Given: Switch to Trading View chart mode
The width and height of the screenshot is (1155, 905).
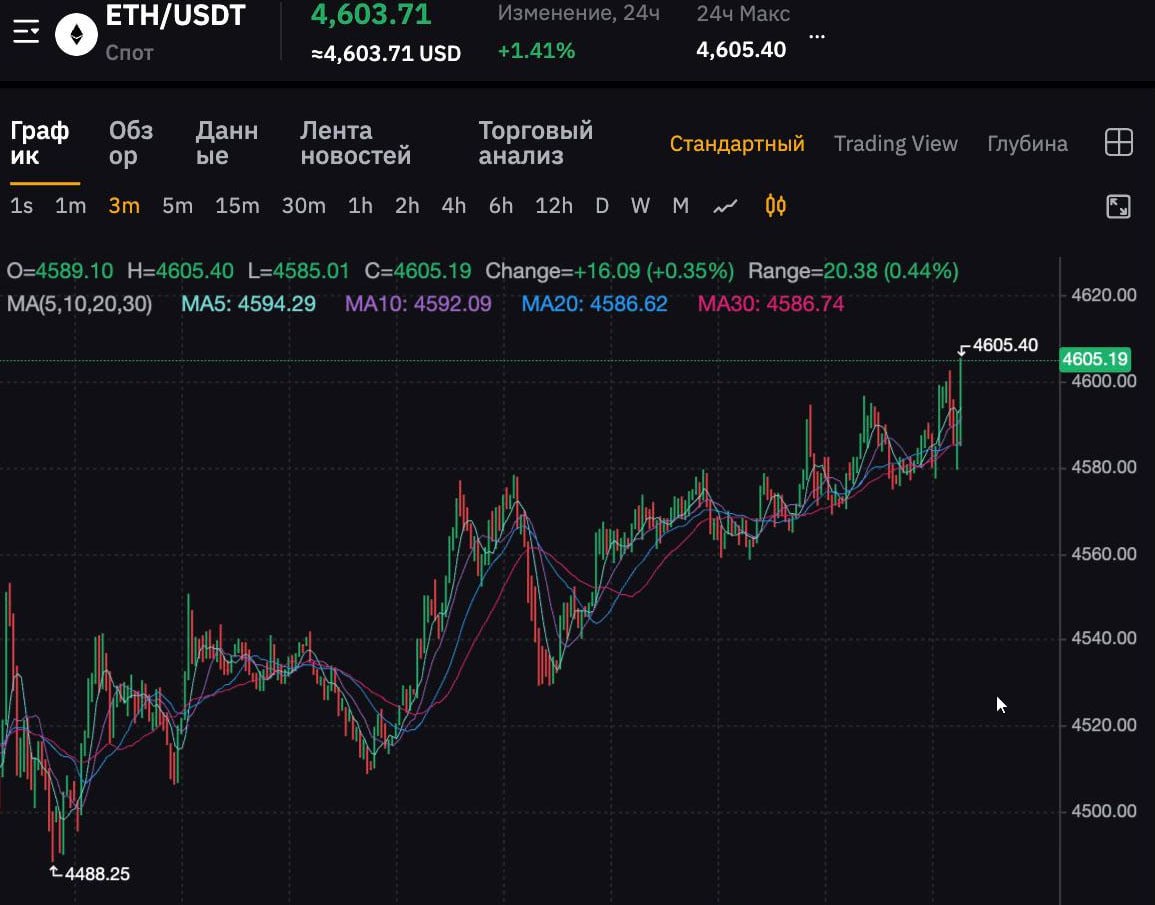Looking at the screenshot, I should 895,144.
